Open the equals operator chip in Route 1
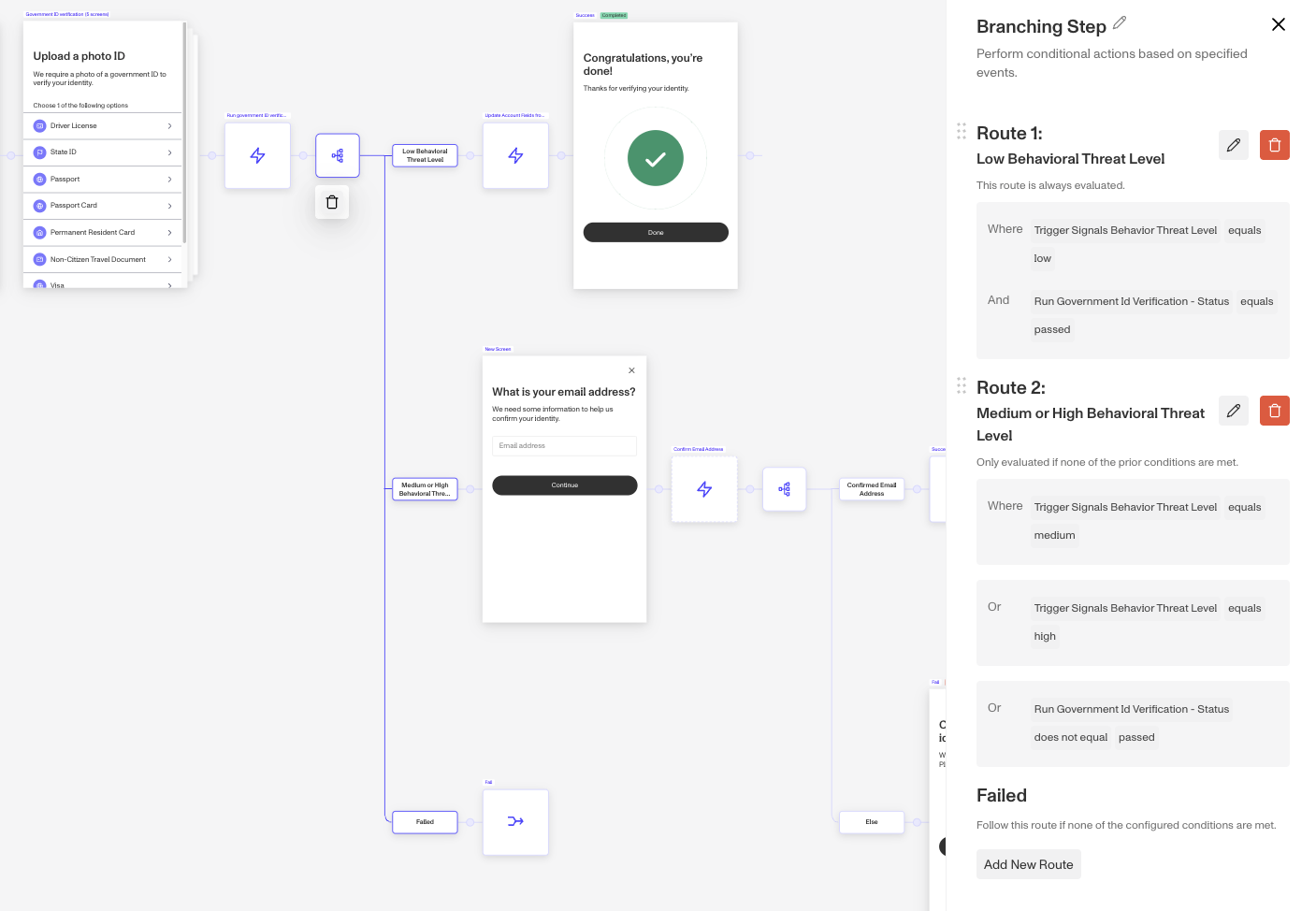Viewport: 1316px width, 911px height. (1244, 230)
